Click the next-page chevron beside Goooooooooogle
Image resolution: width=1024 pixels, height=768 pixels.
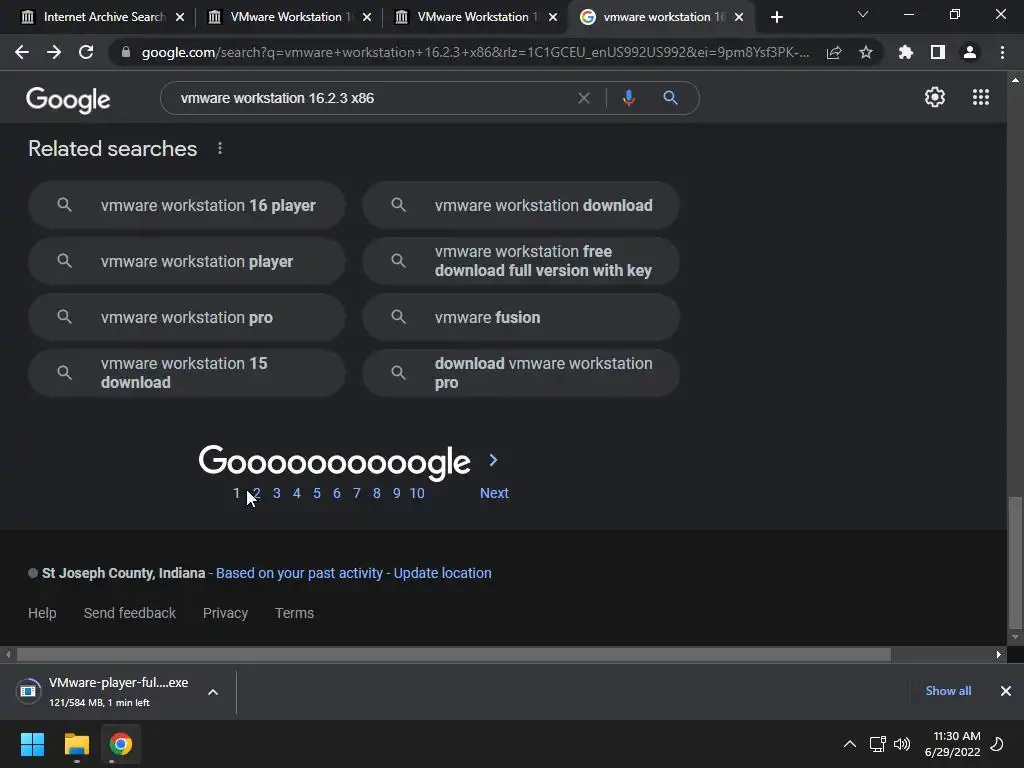[x=493, y=460]
